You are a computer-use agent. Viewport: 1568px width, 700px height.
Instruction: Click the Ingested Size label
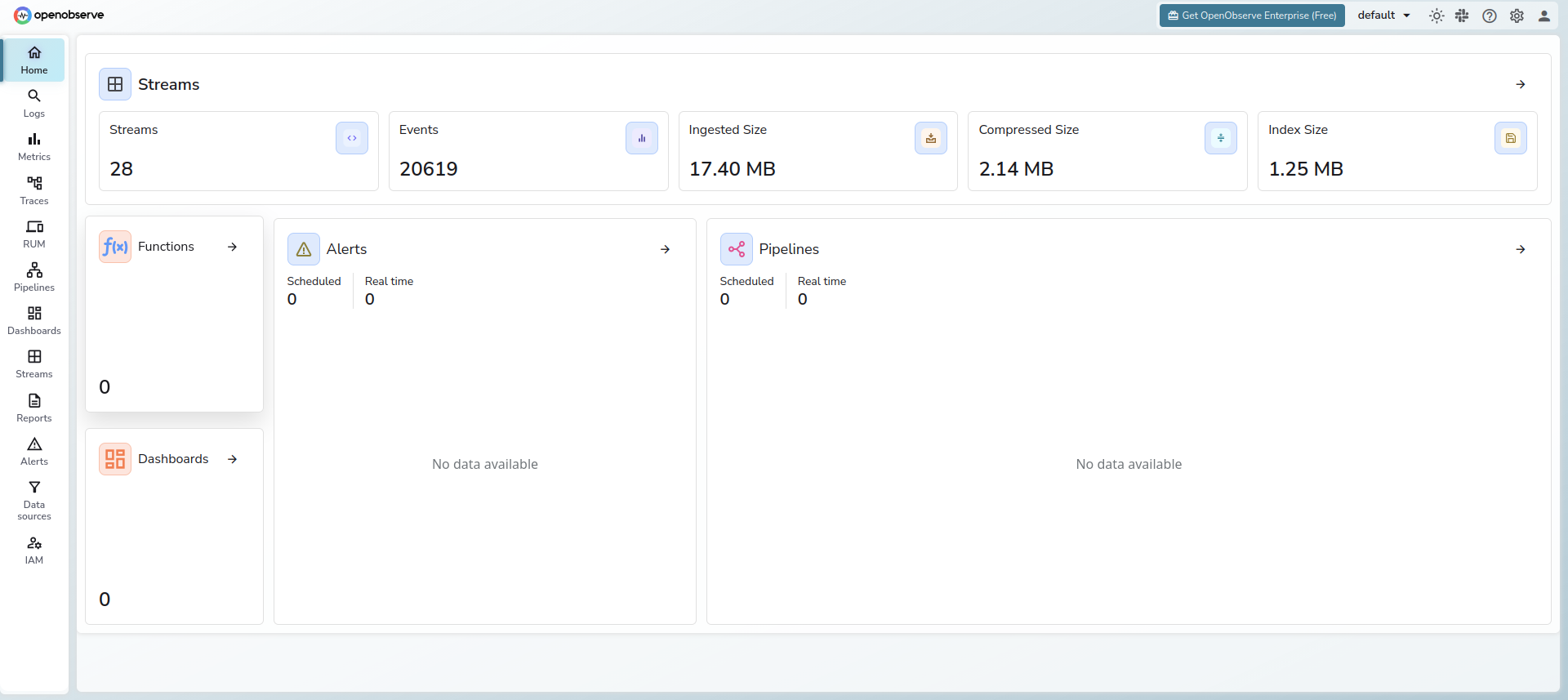click(728, 130)
